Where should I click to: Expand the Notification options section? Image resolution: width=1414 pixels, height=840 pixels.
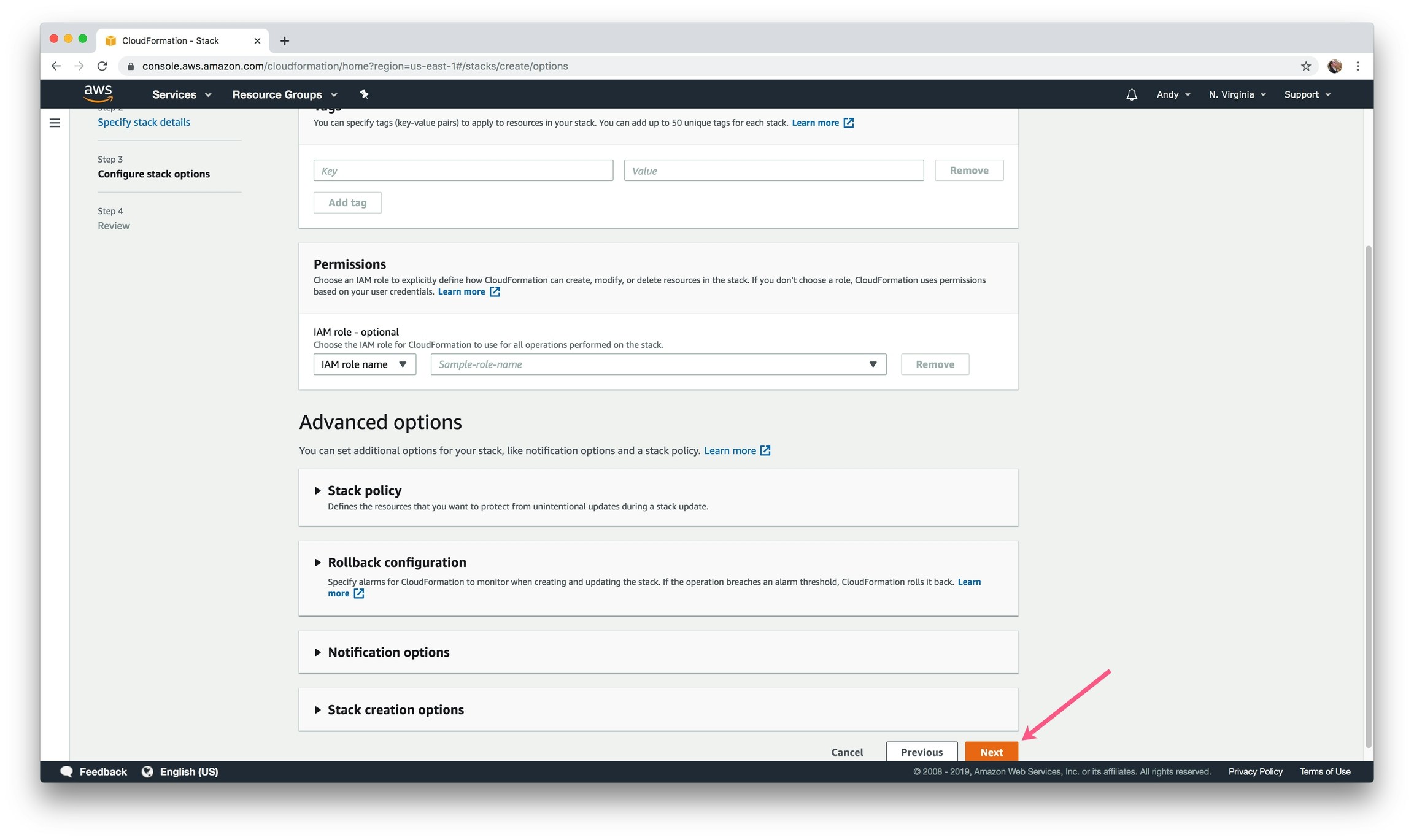click(317, 652)
